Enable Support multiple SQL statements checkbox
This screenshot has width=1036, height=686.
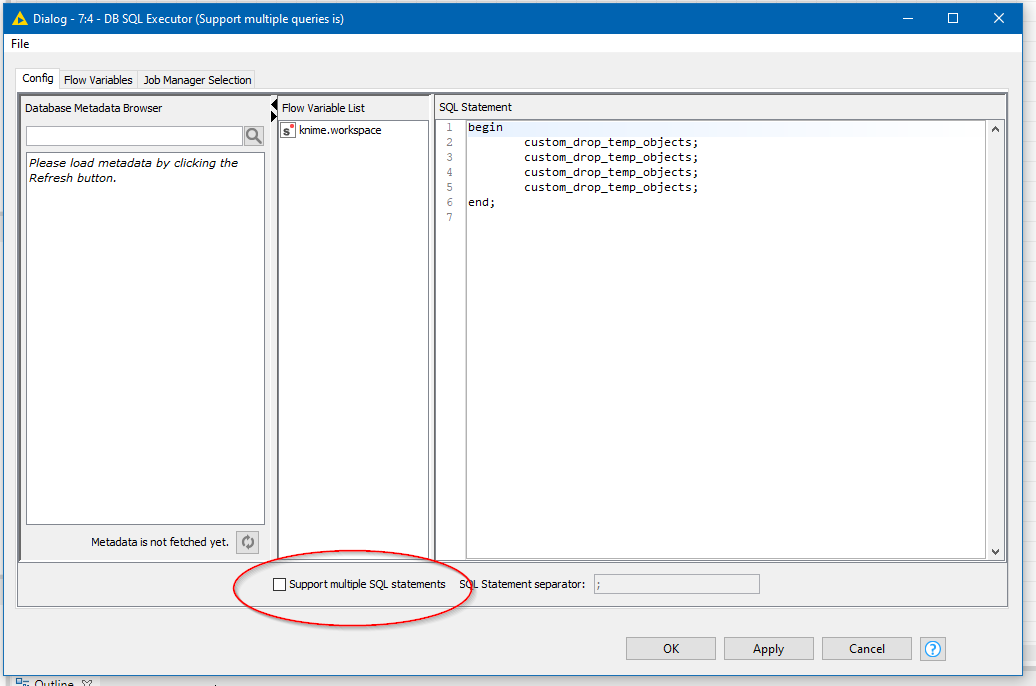pos(280,584)
